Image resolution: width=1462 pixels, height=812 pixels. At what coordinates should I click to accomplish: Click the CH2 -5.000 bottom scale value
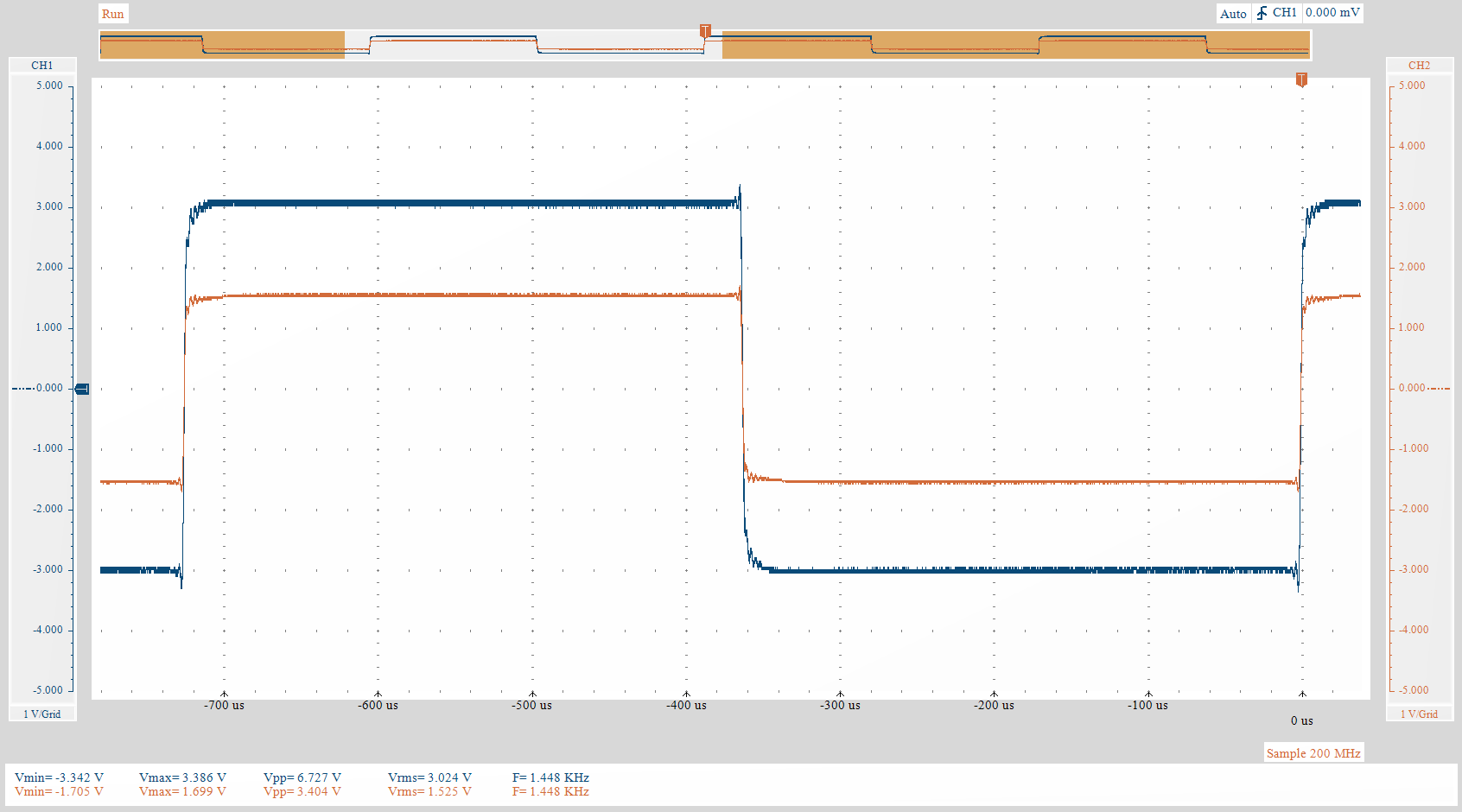point(1414,690)
